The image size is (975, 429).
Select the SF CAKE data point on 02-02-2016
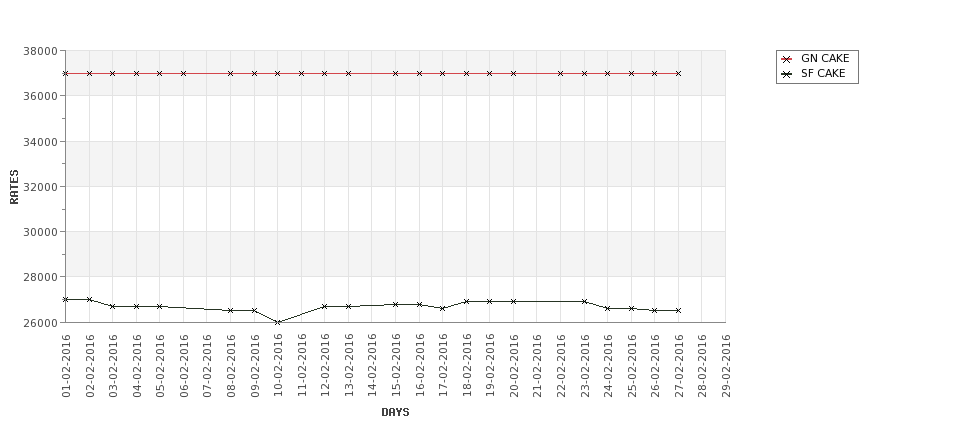point(90,300)
